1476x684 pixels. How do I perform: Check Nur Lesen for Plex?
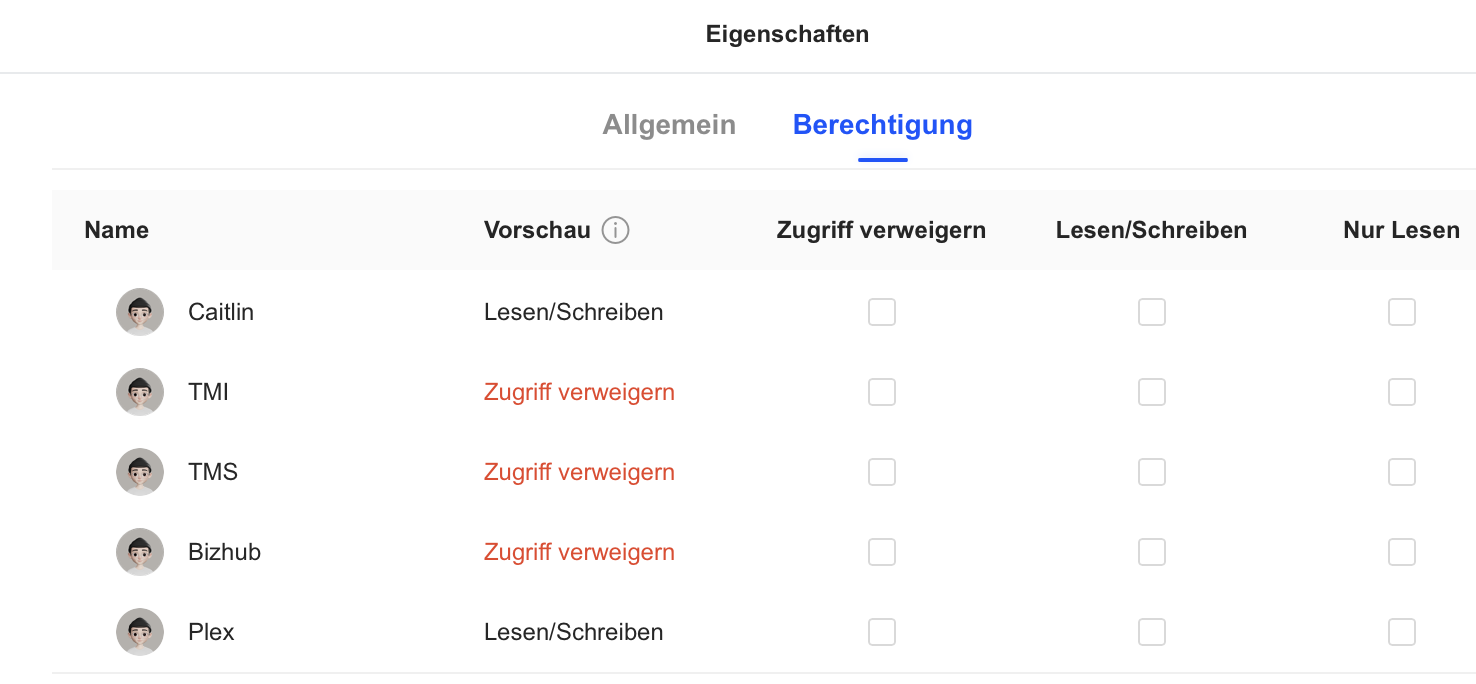click(x=1402, y=632)
